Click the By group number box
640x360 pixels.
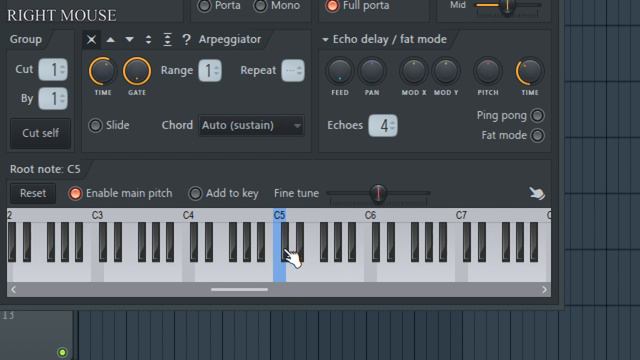(53, 99)
